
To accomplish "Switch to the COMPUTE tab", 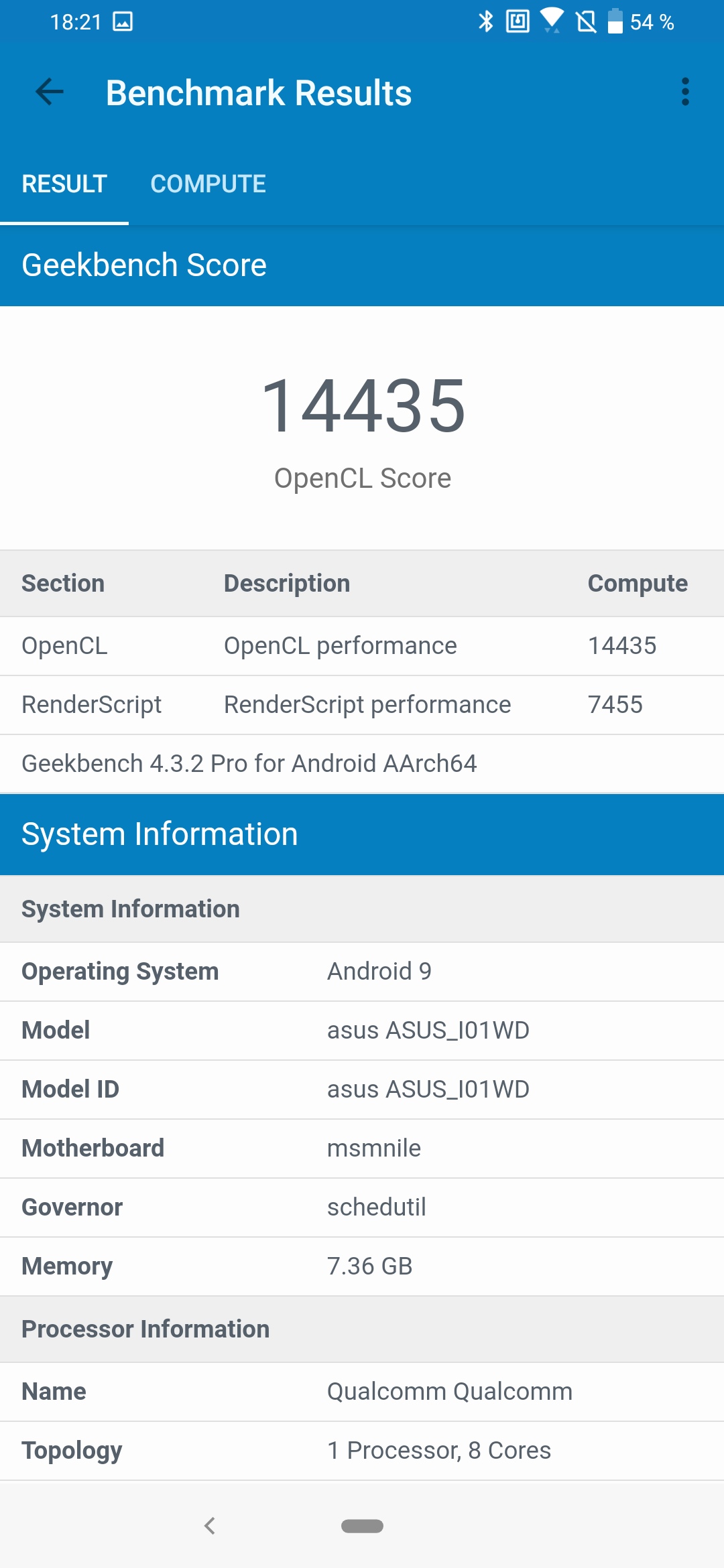I will 208,184.
